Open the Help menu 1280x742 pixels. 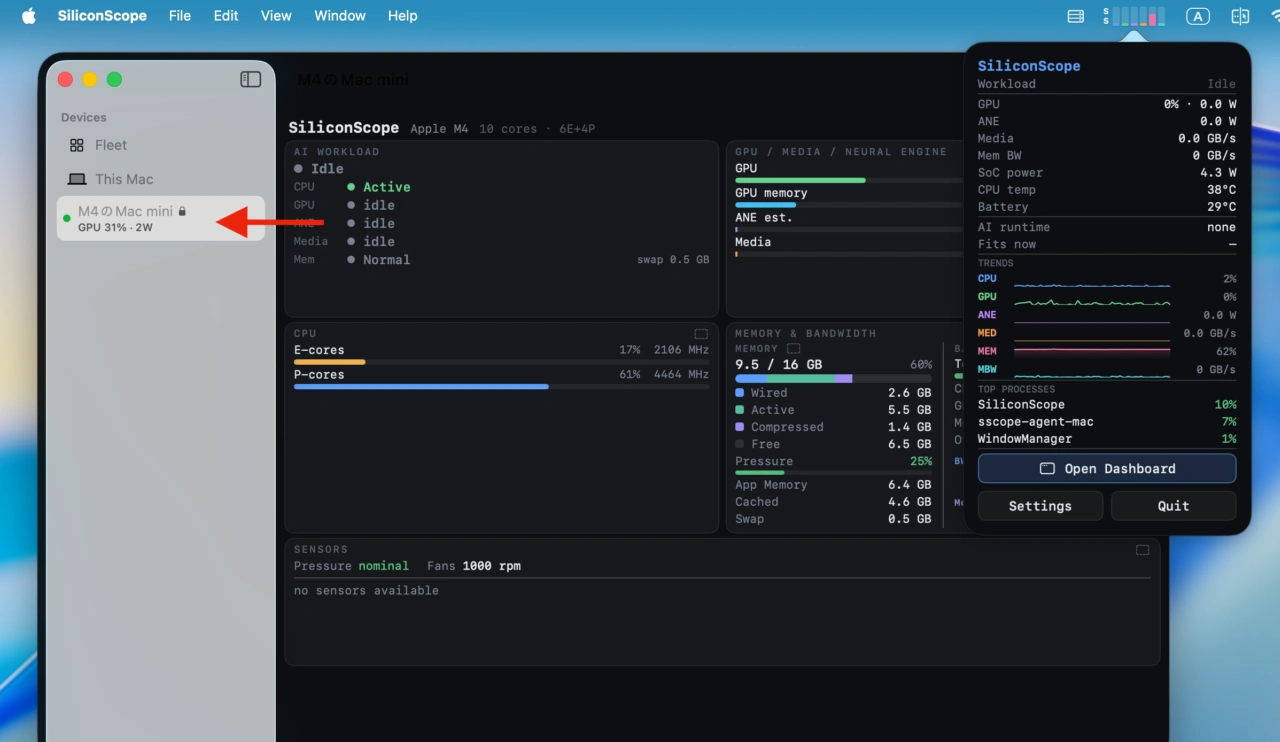(403, 16)
